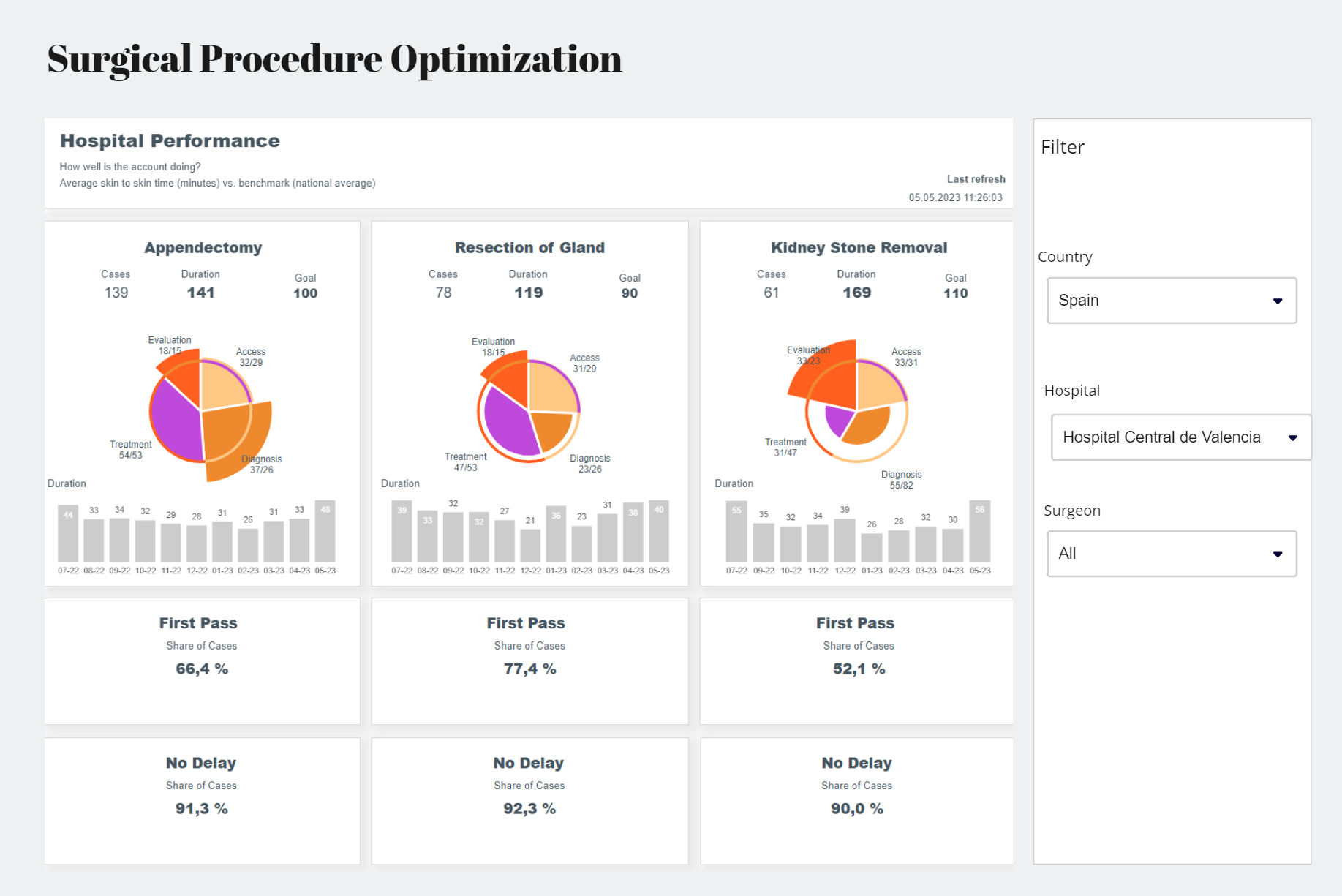Viewport: 1342px width, 896px height.
Task: Click the 07-22 bar in Kidney Stone Removal chart
Action: pos(736,531)
